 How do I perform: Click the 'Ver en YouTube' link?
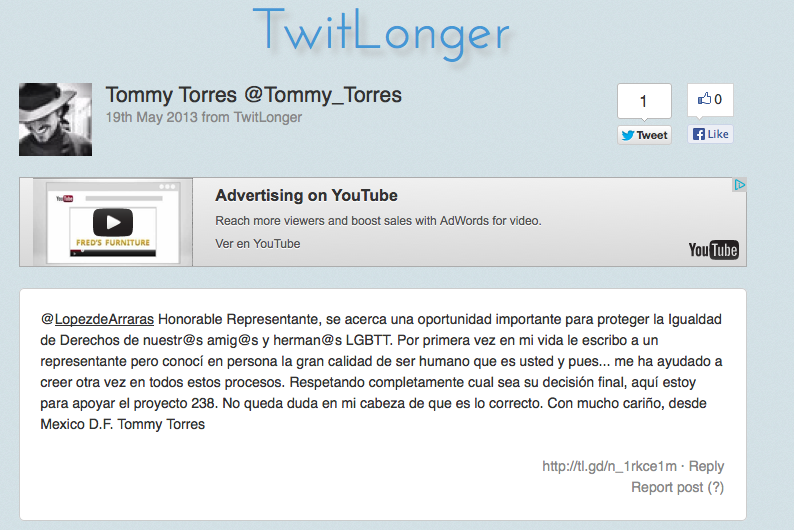point(257,244)
